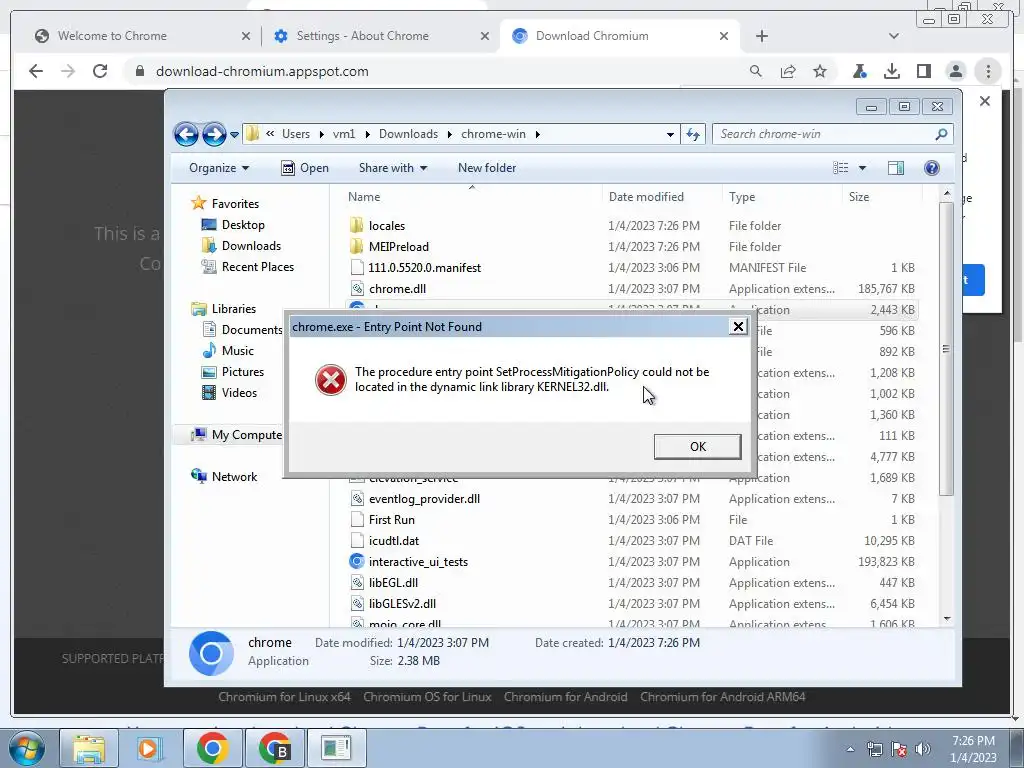Select libGLESv2.dll file

click(x=402, y=603)
